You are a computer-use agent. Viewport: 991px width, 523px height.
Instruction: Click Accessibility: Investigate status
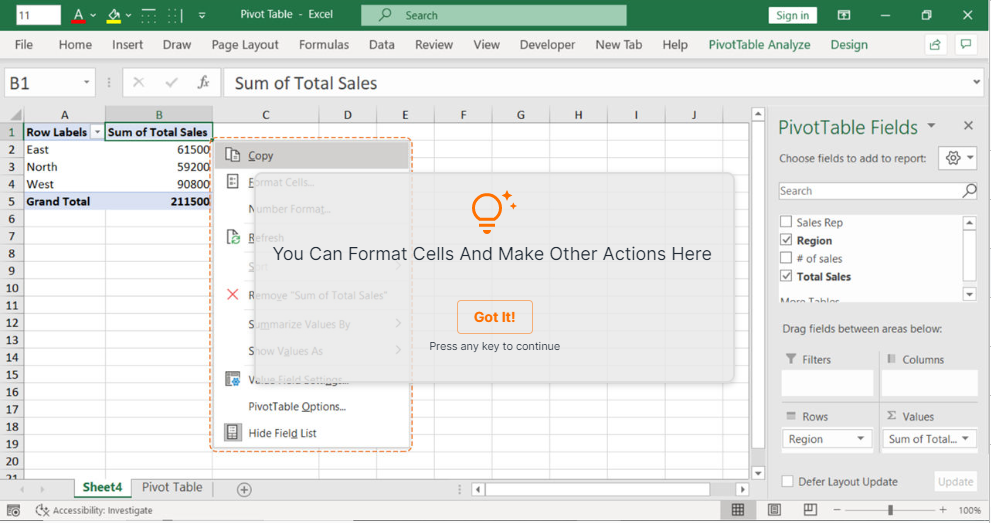pyautogui.click(x=94, y=510)
